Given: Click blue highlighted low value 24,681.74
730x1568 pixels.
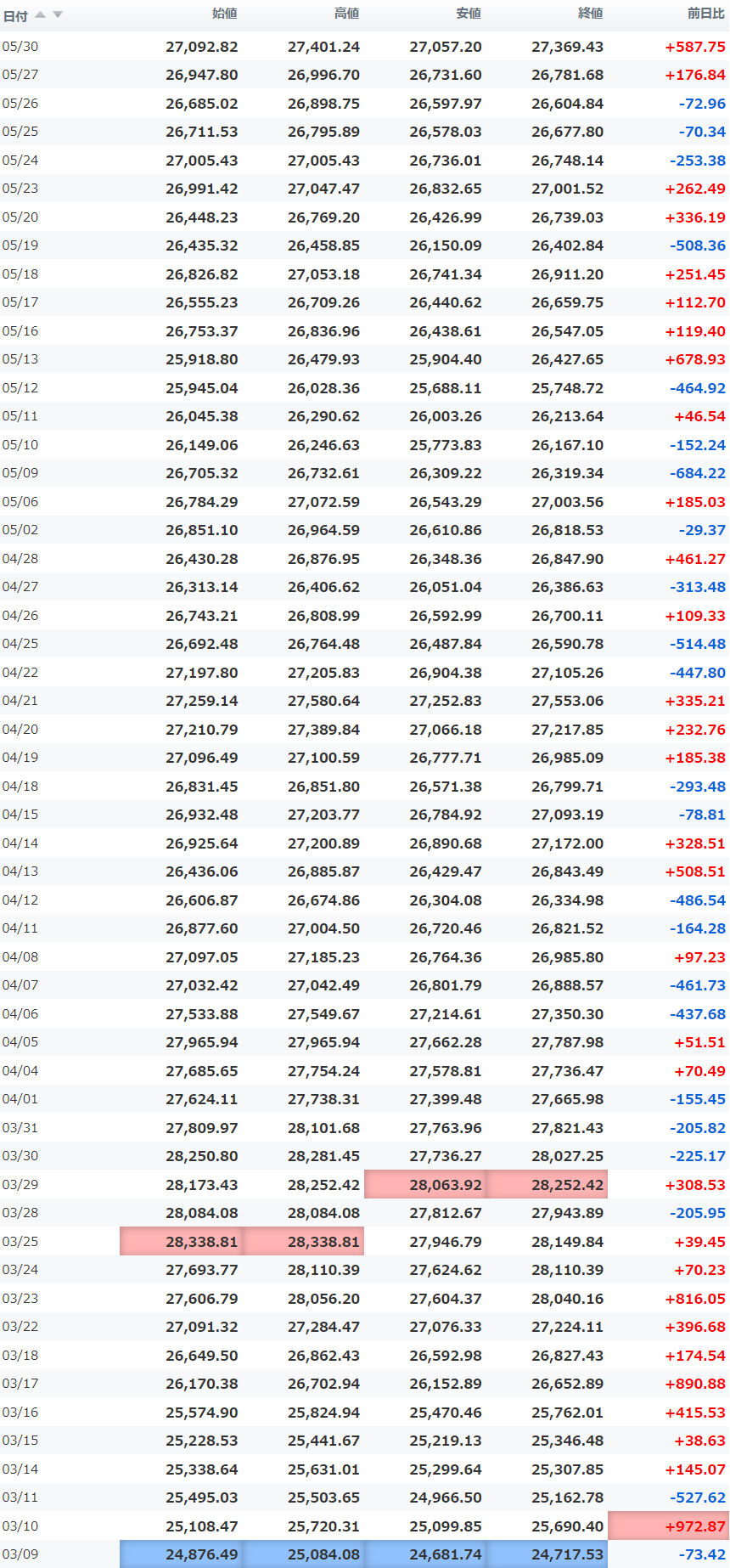Looking at the screenshot, I should click(x=425, y=1554).
